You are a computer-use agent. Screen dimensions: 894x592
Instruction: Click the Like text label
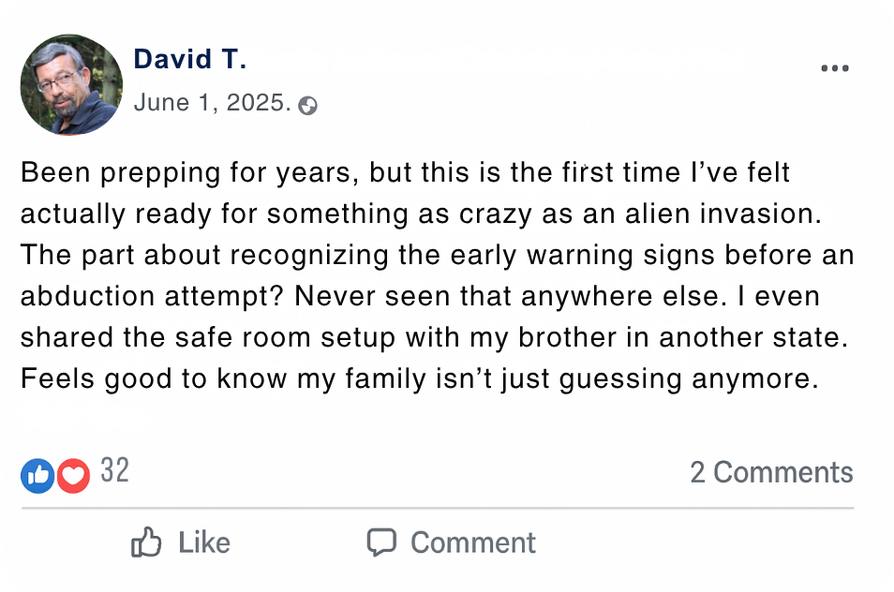(204, 543)
